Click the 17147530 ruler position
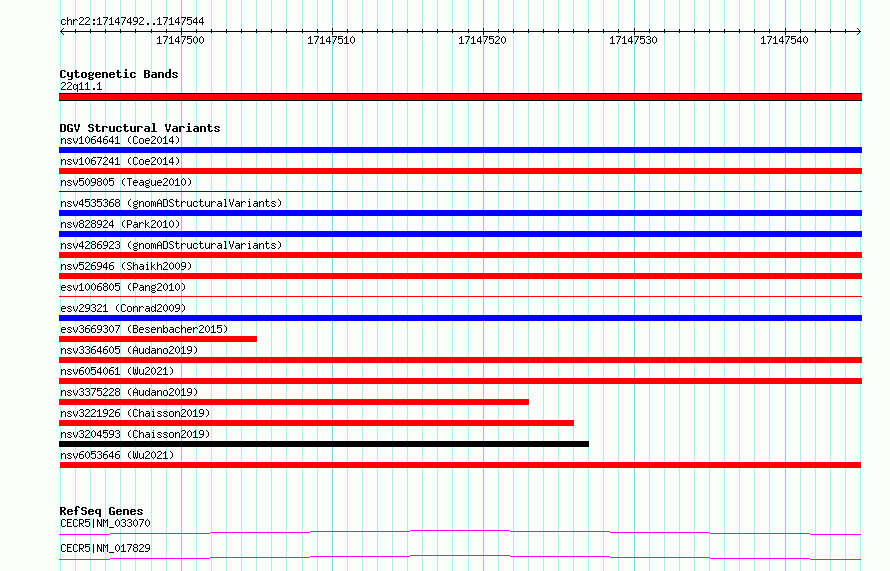The height and width of the screenshot is (571, 890). coord(633,40)
